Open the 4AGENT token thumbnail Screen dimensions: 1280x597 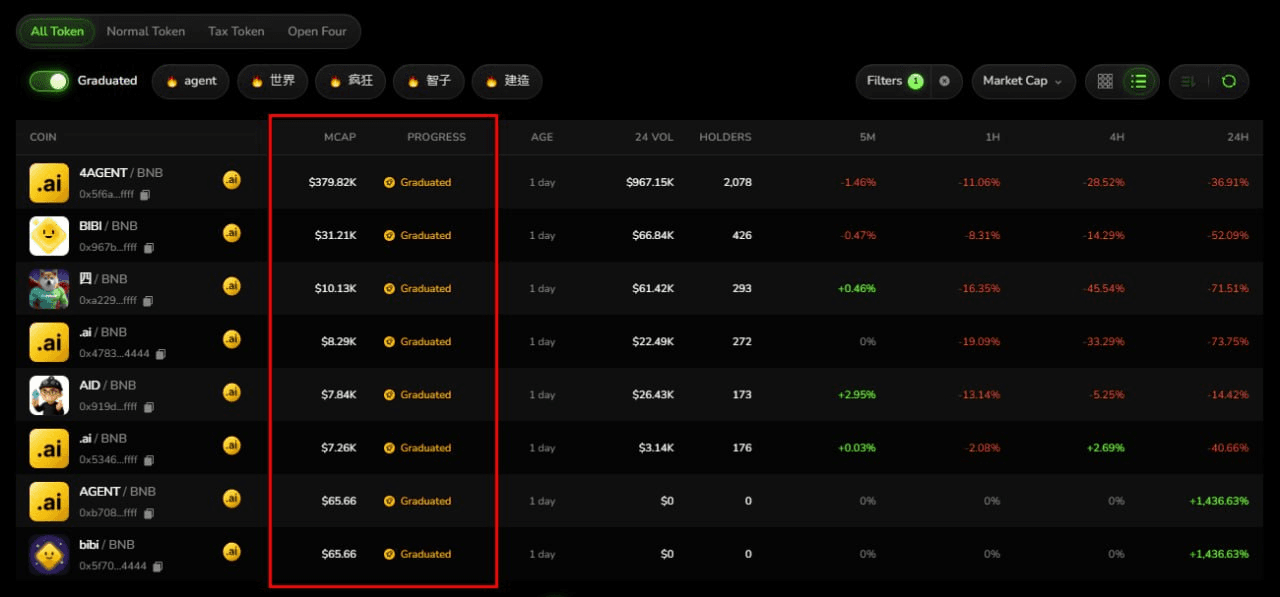click(x=49, y=183)
